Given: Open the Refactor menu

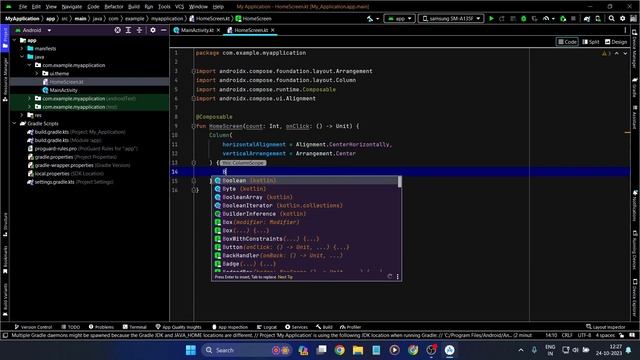Looking at the screenshot, I should (114, 7).
